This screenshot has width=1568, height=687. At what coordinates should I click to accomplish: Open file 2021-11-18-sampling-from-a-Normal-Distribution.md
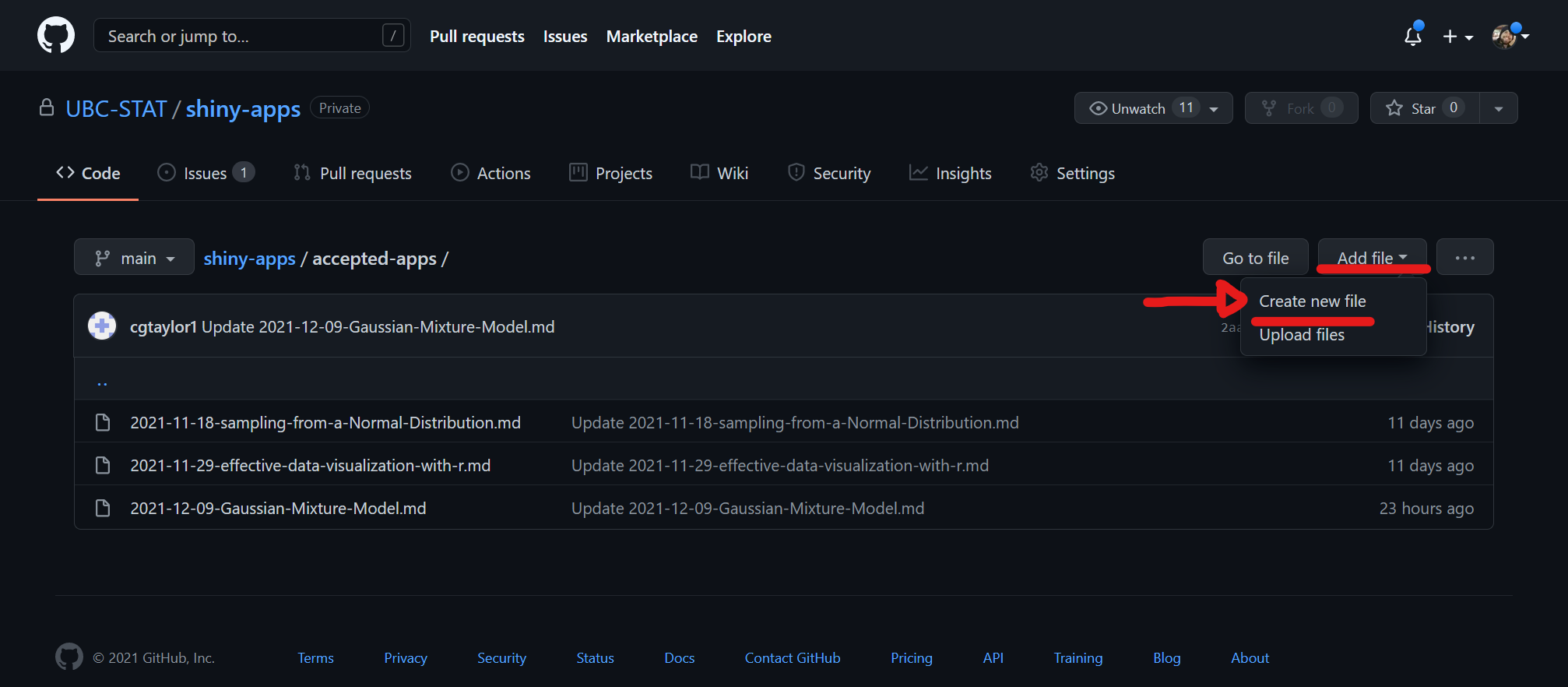pos(325,423)
